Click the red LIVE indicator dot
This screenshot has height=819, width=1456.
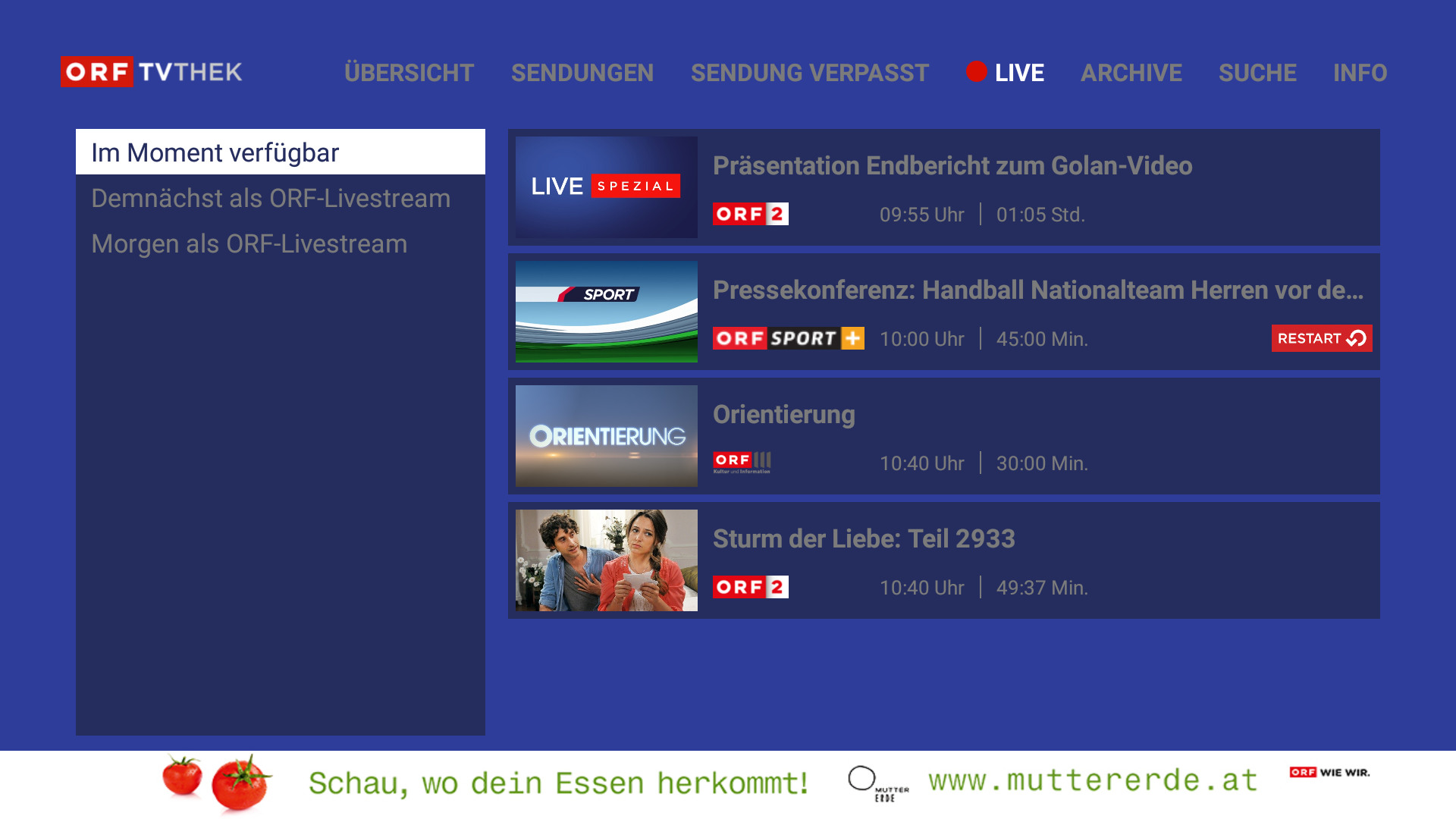977,73
